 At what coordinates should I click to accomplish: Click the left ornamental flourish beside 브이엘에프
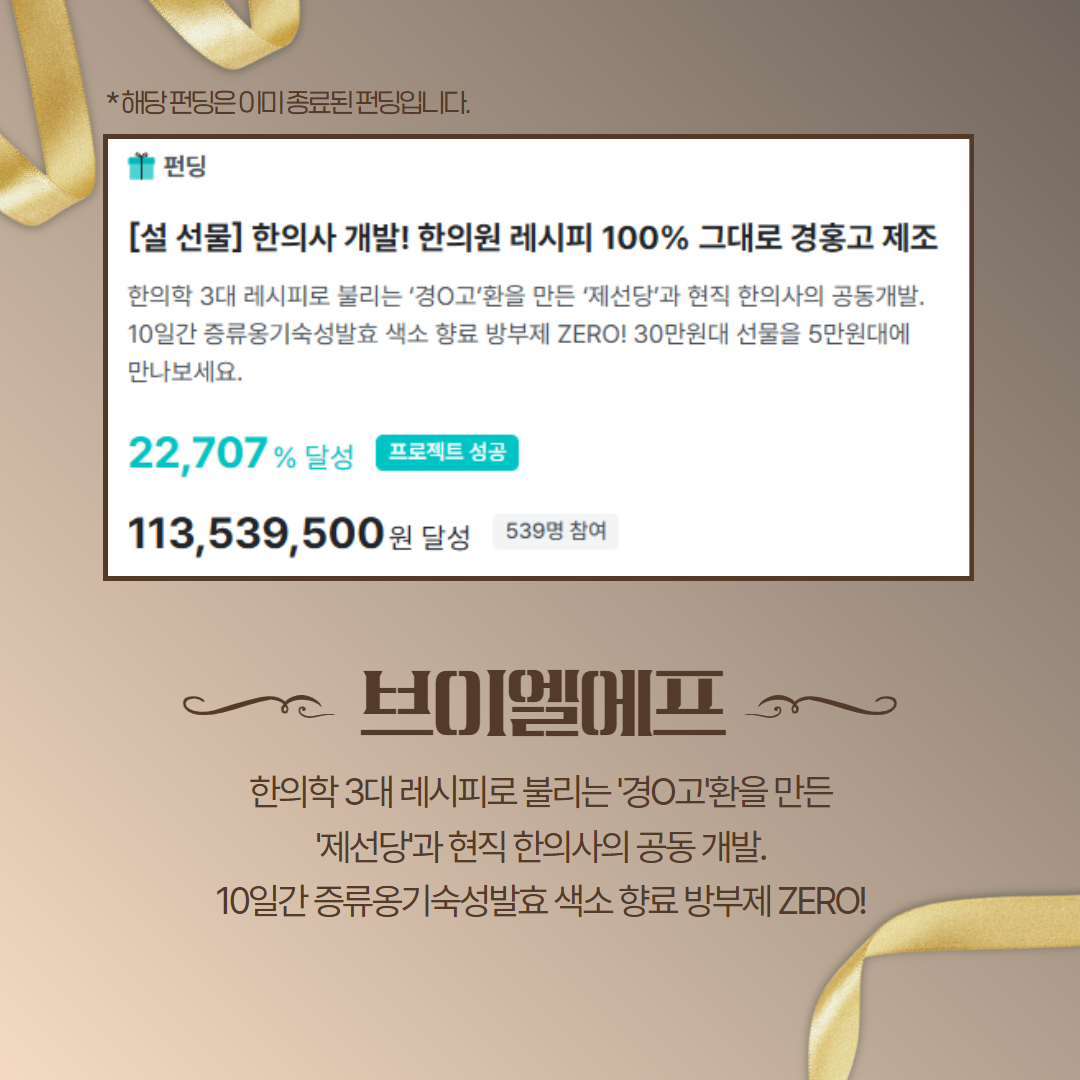258,706
